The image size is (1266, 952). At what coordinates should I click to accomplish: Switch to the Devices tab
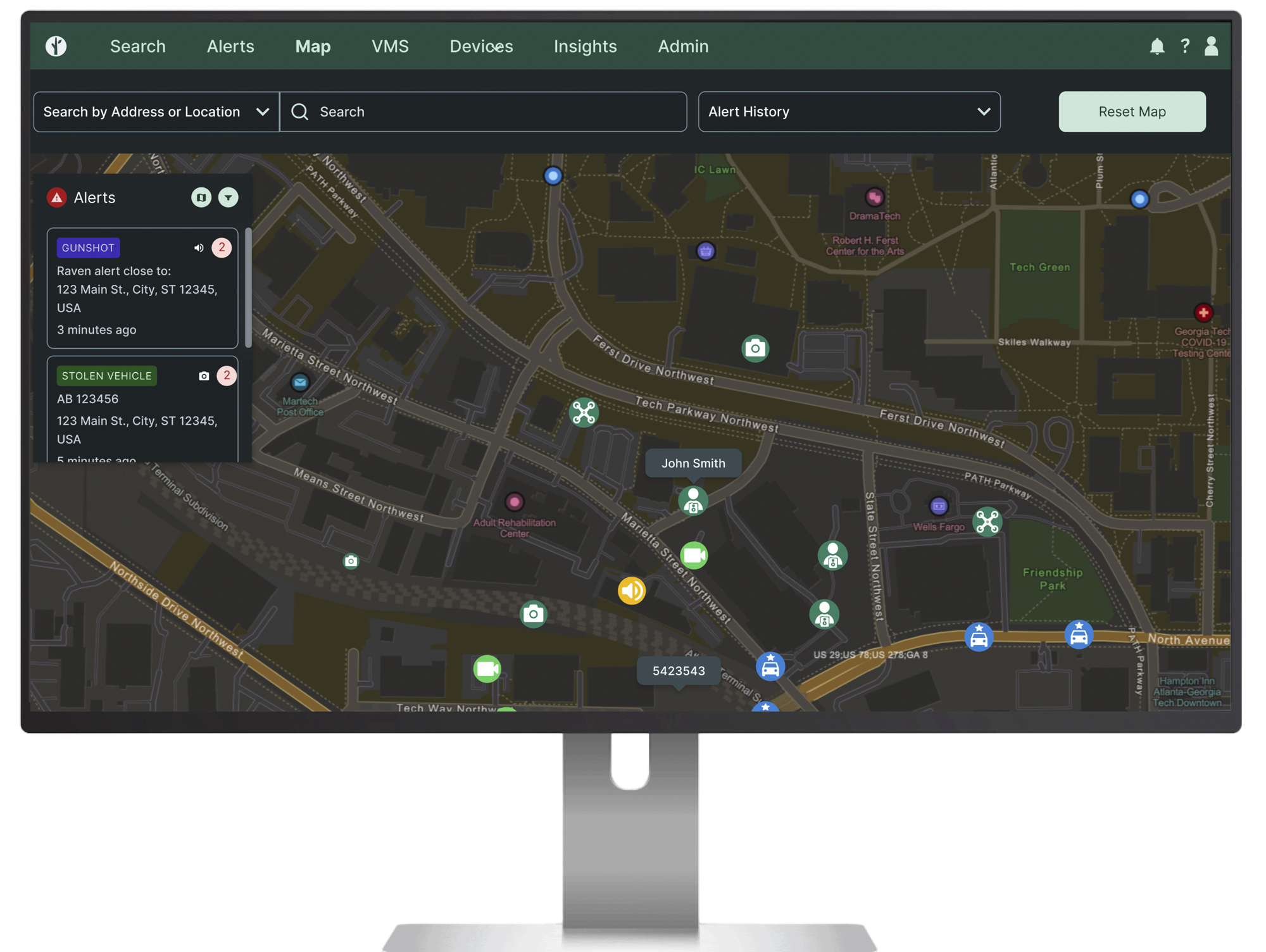(480, 46)
